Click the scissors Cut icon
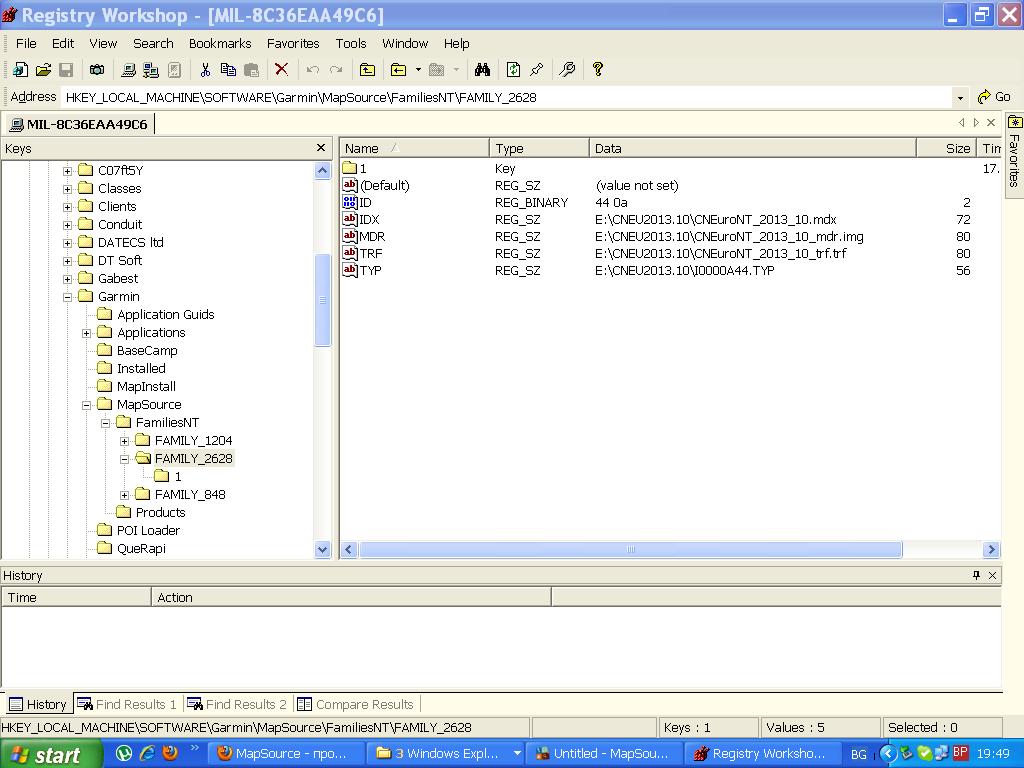Image resolution: width=1024 pixels, height=768 pixels. click(205, 69)
